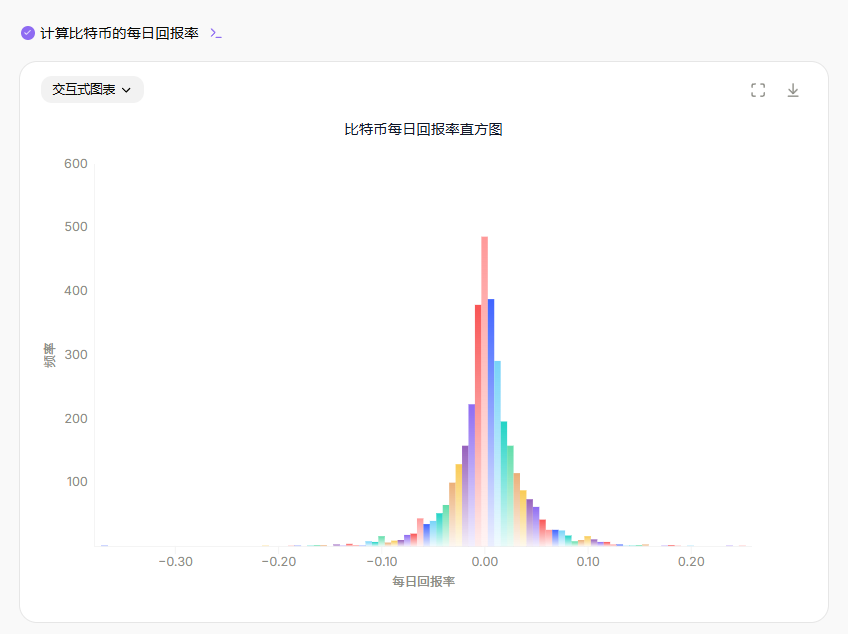Expand the chart to fullscreen

coord(758,90)
